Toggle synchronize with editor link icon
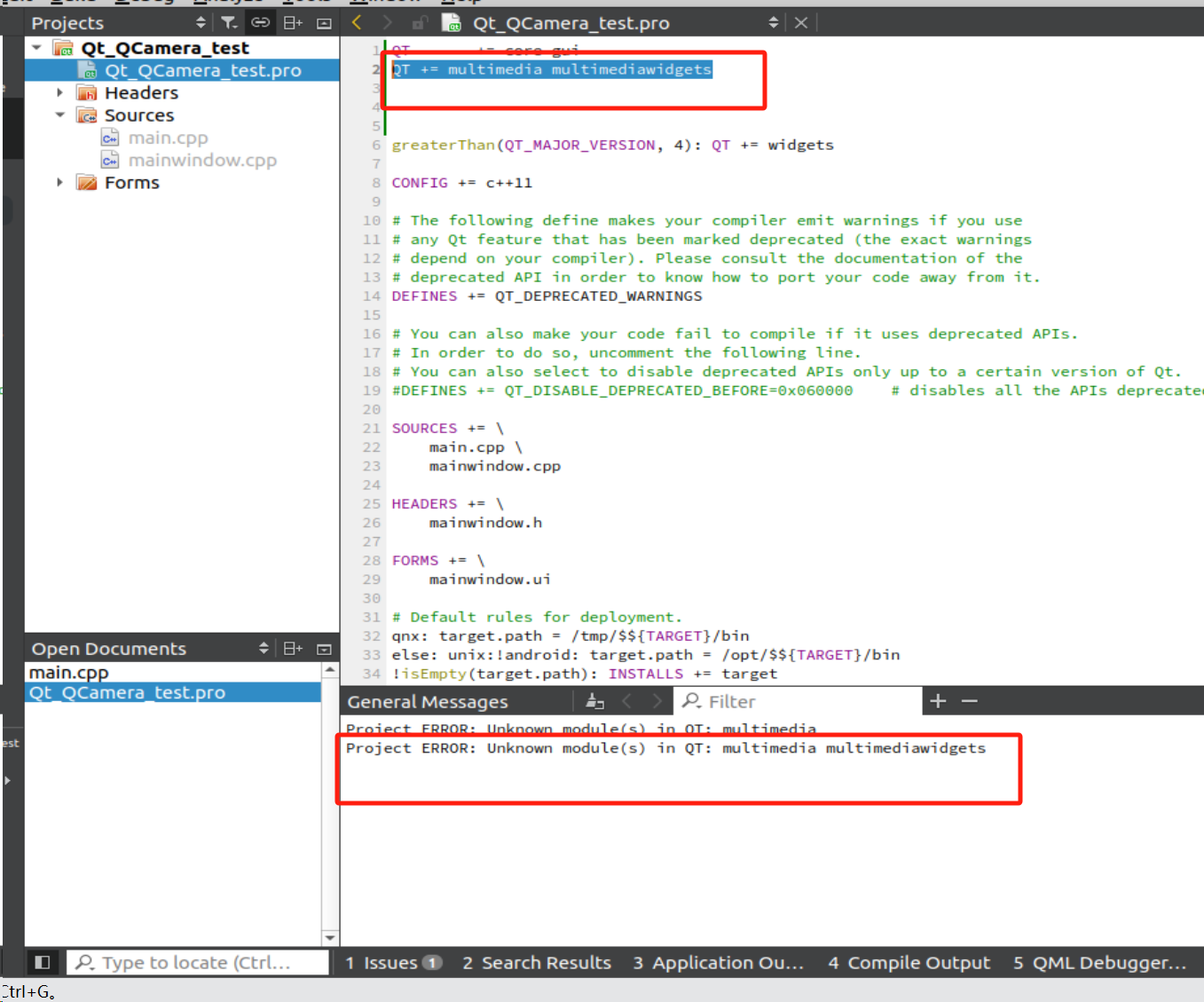The image size is (1204, 1002). click(x=260, y=22)
